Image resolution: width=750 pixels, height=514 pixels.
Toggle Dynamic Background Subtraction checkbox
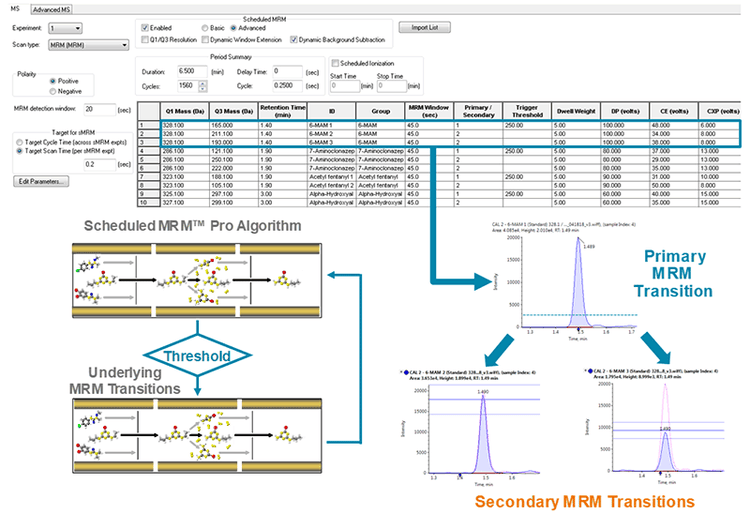294,39
